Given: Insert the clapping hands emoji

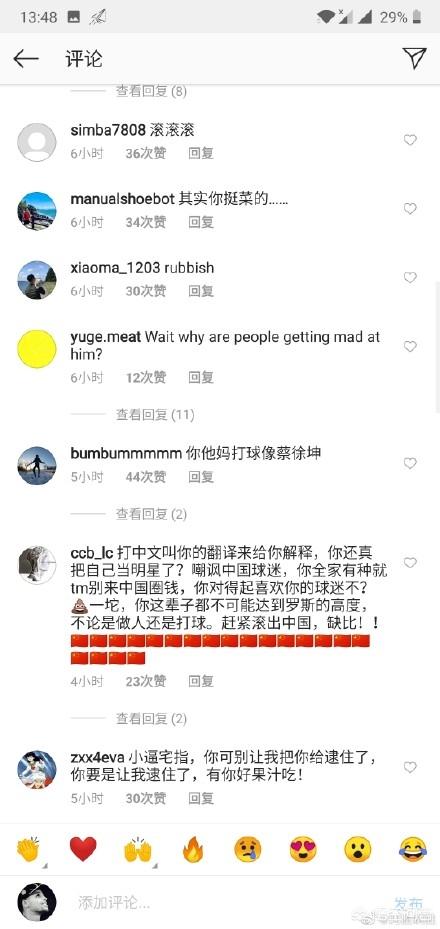Looking at the screenshot, I should click(x=28, y=850).
